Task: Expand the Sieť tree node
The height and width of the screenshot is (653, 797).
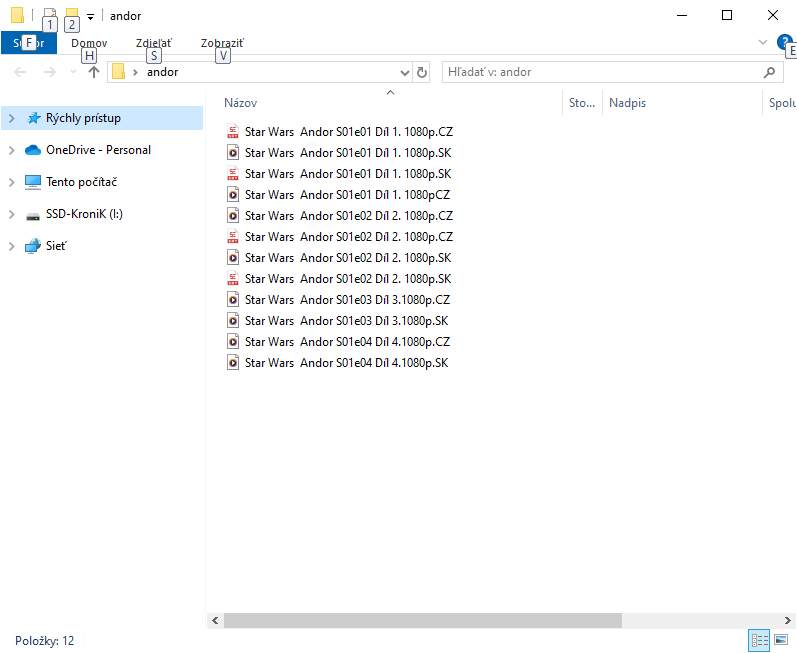Action: pos(12,246)
